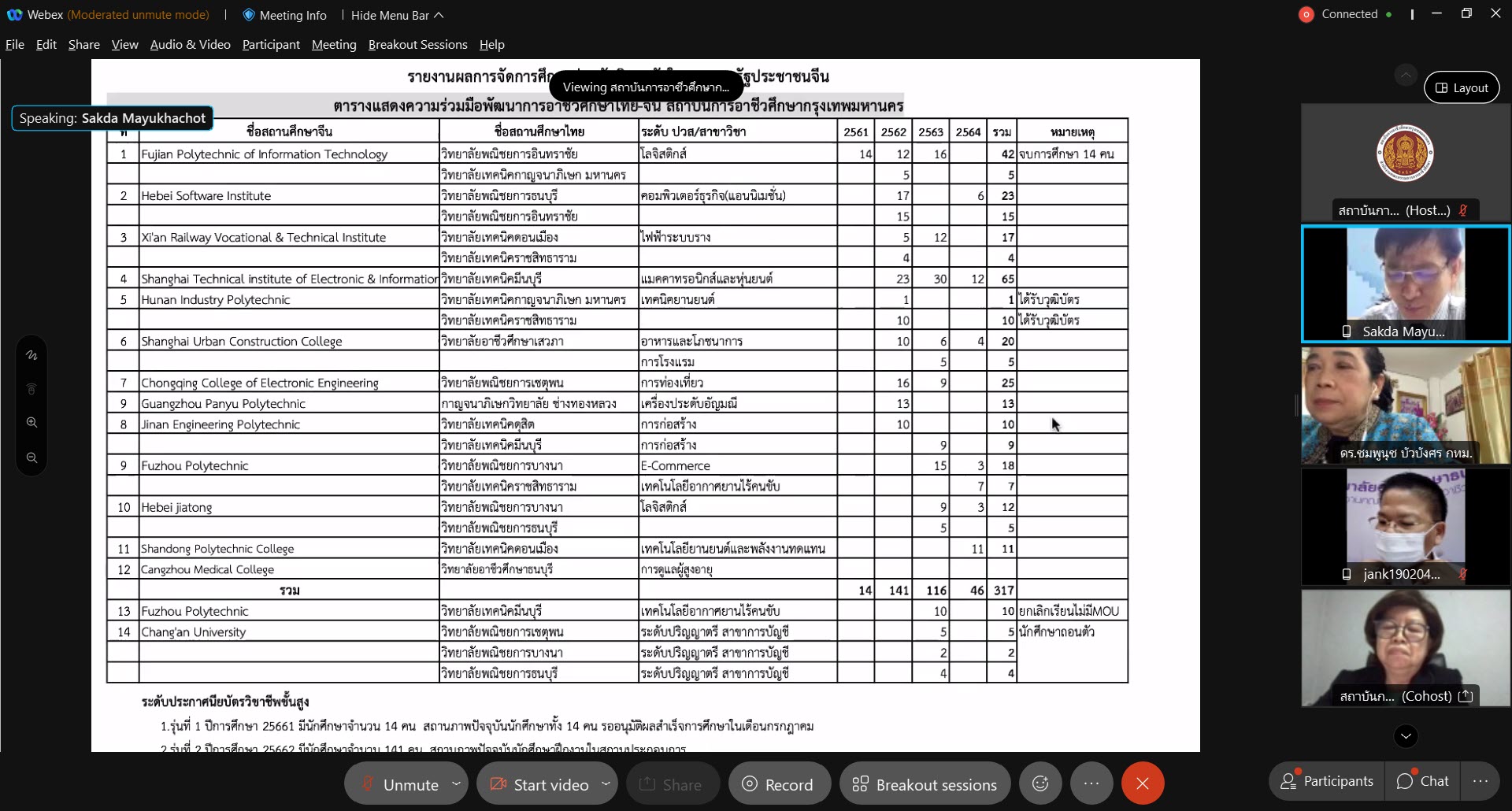Open Breakout sessions from control bar
The image size is (1512, 811).
click(925, 784)
